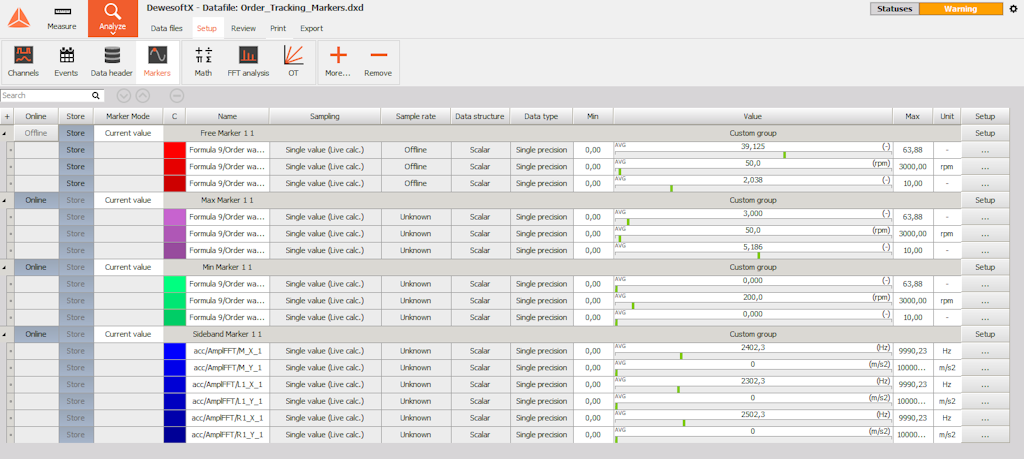Open Marker Mode dropdown for Sideband Marker
The image size is (1024, 459).
tap(128, 334)
